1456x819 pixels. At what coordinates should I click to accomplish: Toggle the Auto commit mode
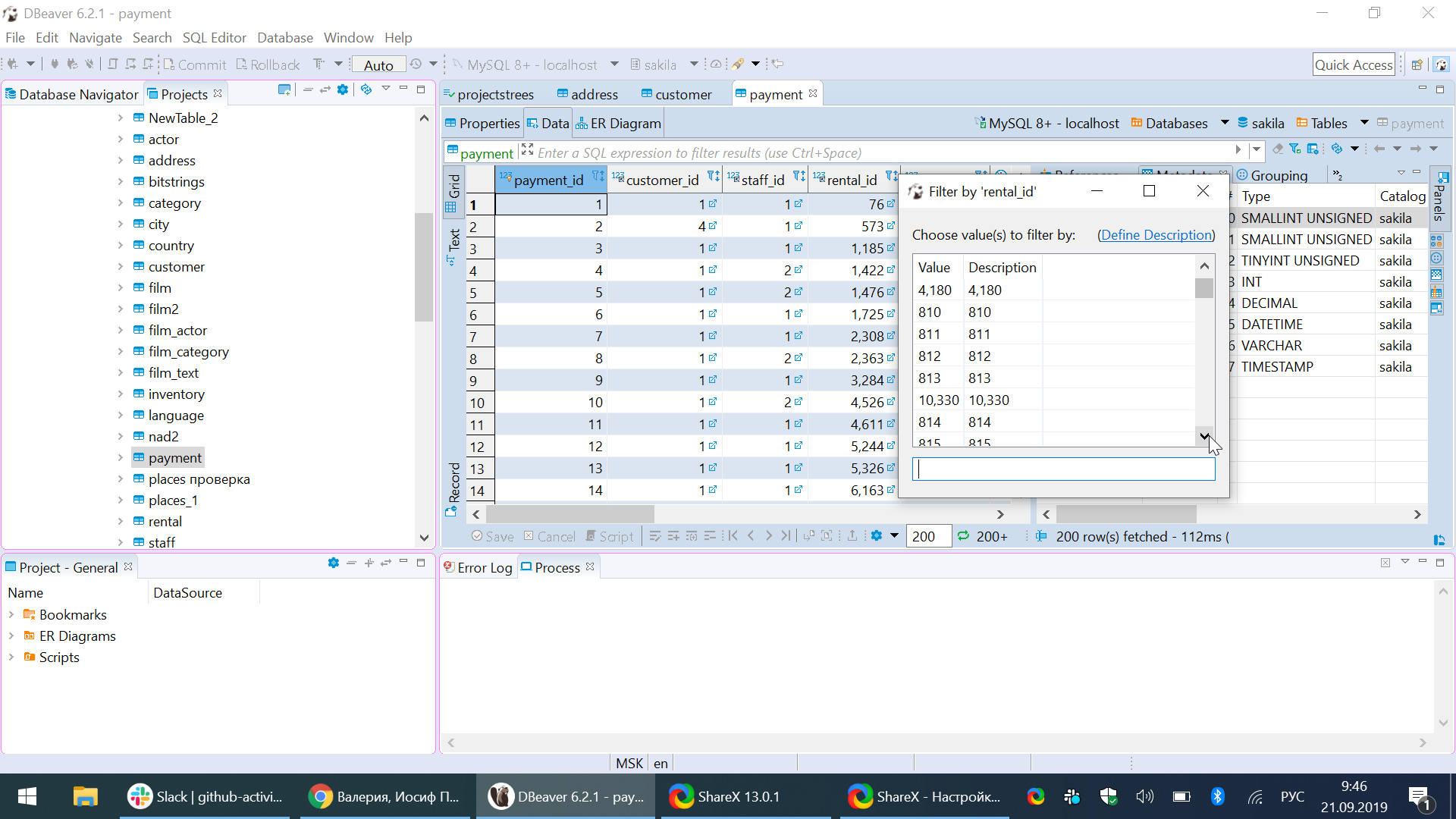pyautogui.click(x=378, y=64)
